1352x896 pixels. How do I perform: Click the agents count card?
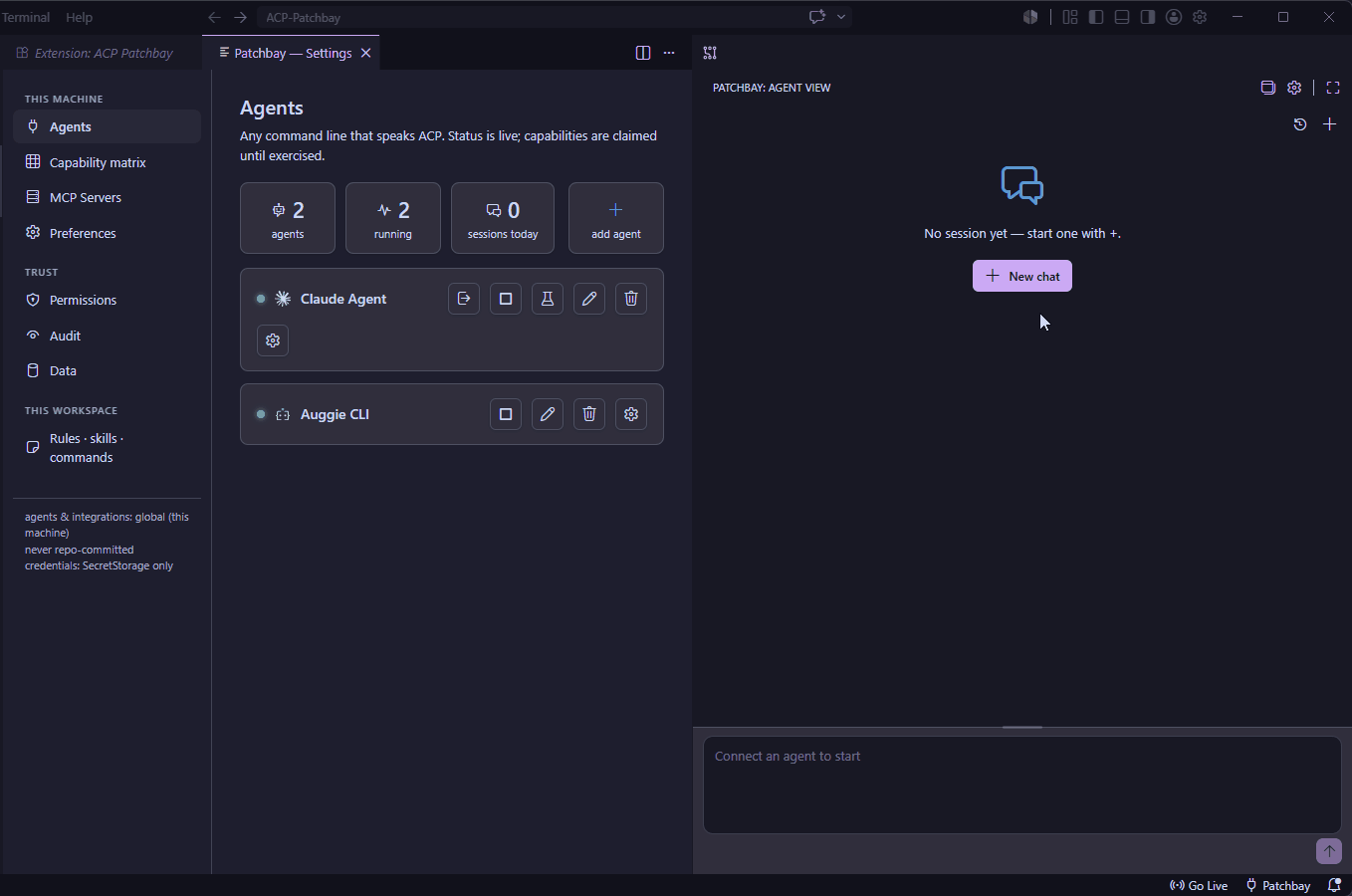tap(288, 218)
